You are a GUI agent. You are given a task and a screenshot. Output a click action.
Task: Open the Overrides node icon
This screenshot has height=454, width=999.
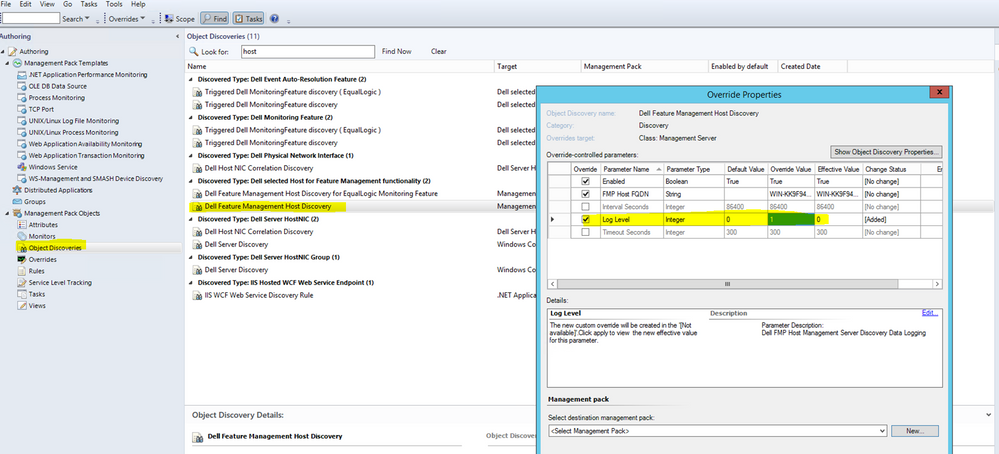click(x=22, y=259)
